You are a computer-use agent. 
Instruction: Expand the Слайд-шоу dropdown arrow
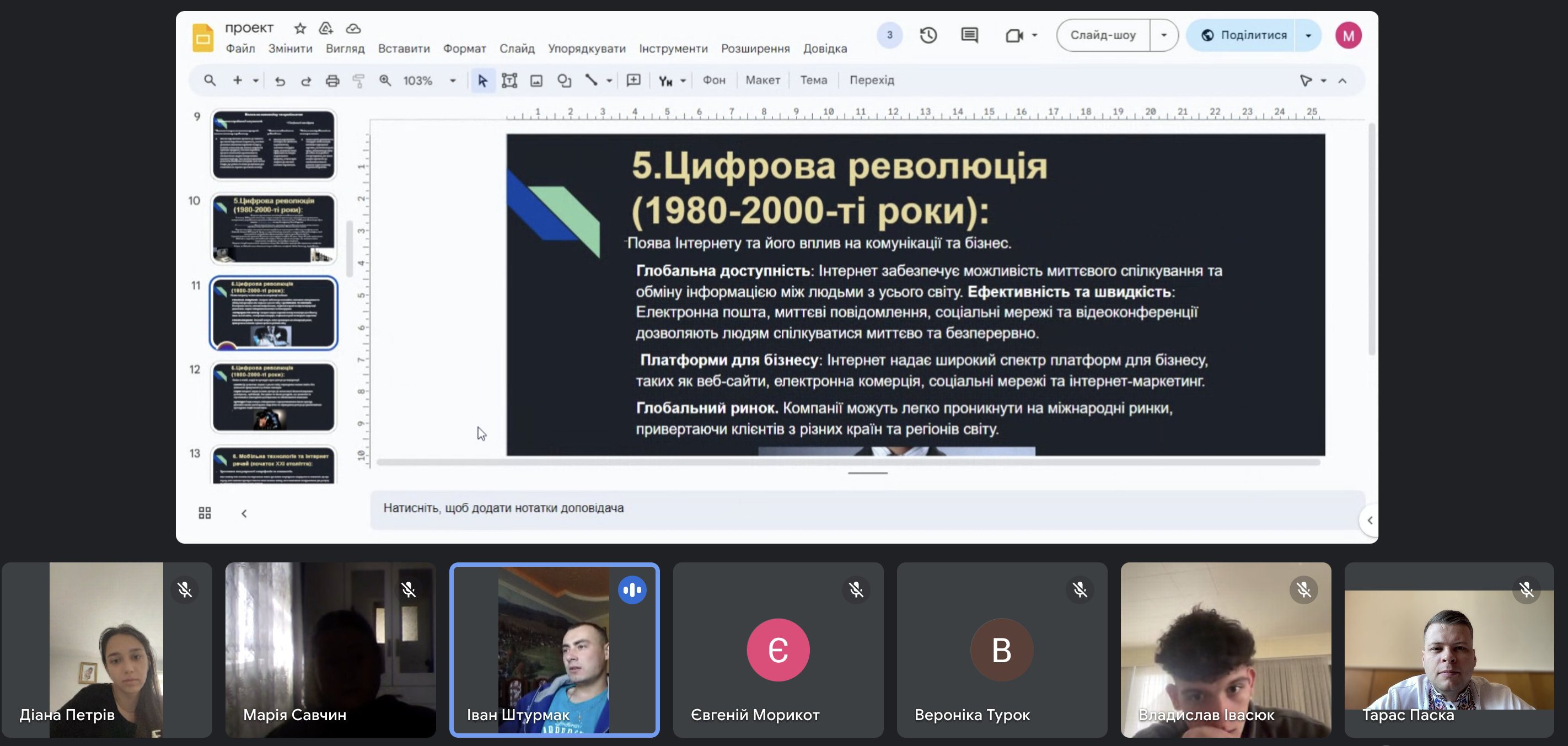(x=1163, y=35)
